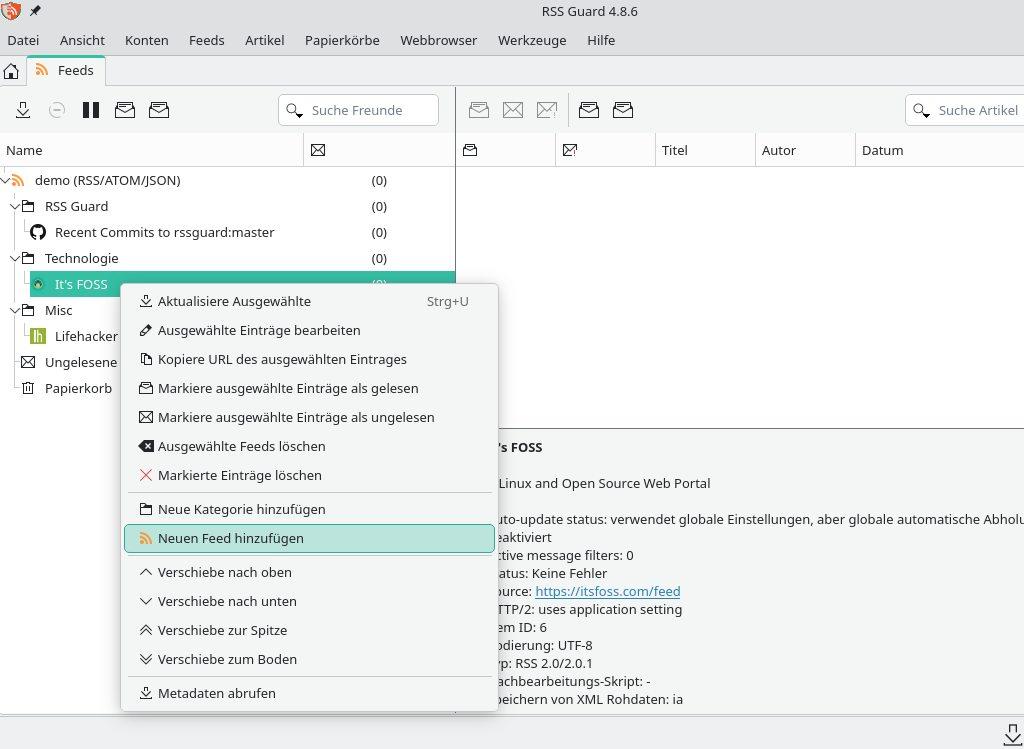Open the Home tab with the house icon
The height and width of the screenshot is (749, 1024).
pyautogui.click(x=10, y=70)
